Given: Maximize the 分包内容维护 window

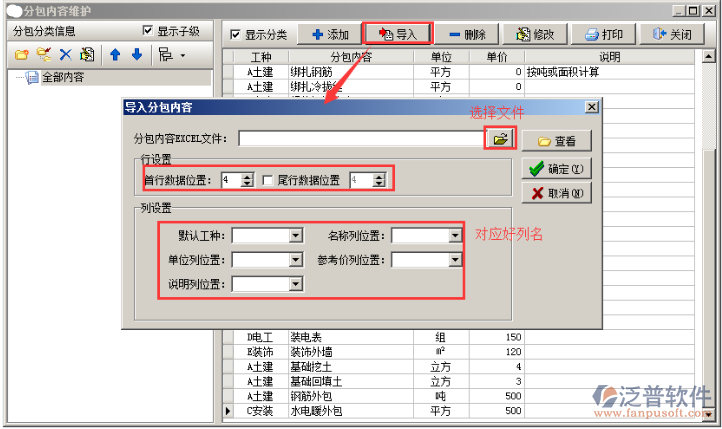Looking at the screenshot, I should tap(693, 10).
